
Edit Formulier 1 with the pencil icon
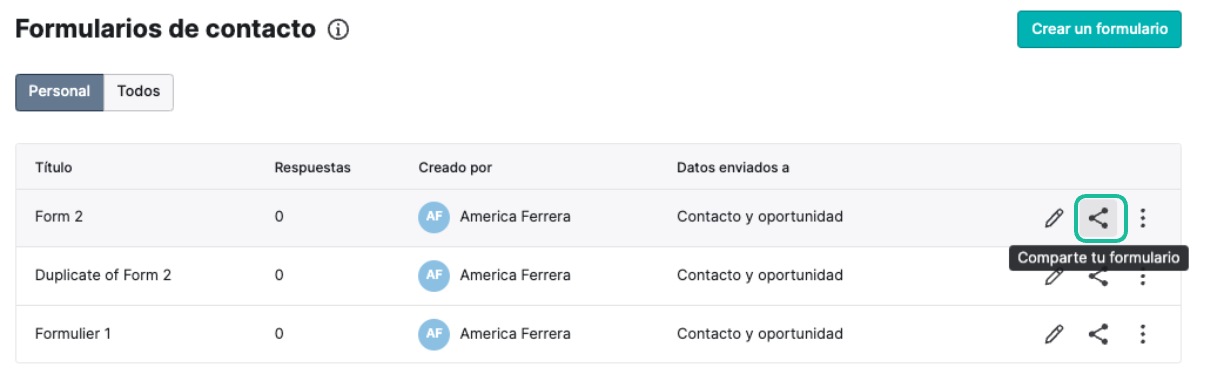tap(1053, 334)
